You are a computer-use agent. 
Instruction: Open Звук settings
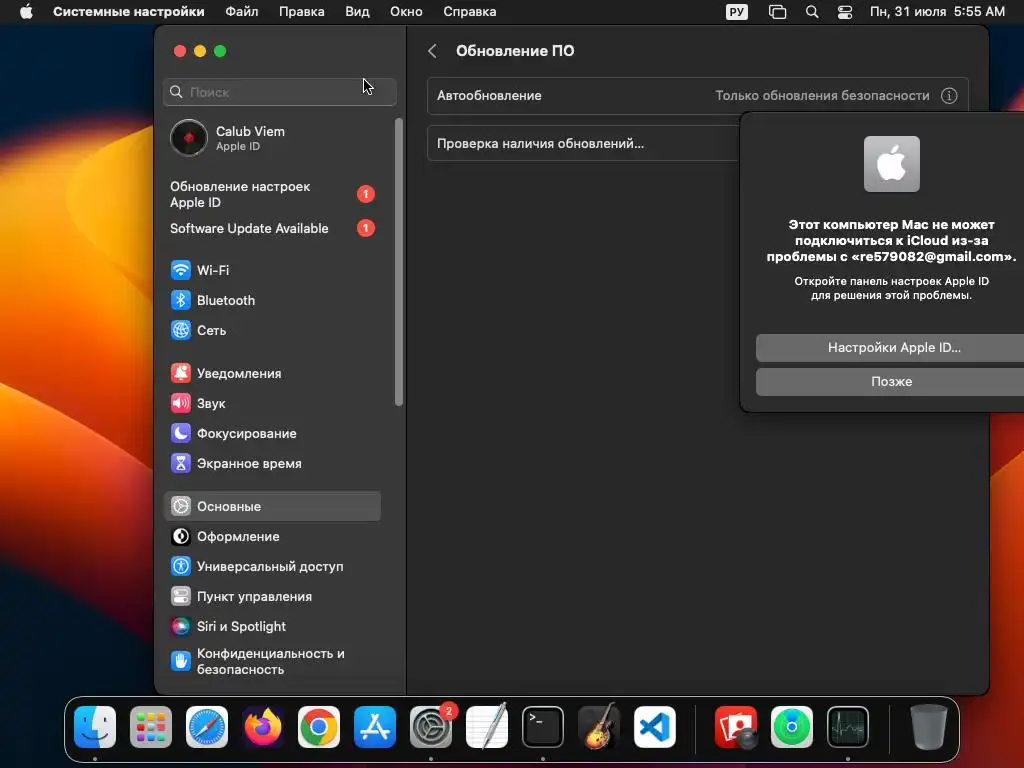[x=272, y=404]
